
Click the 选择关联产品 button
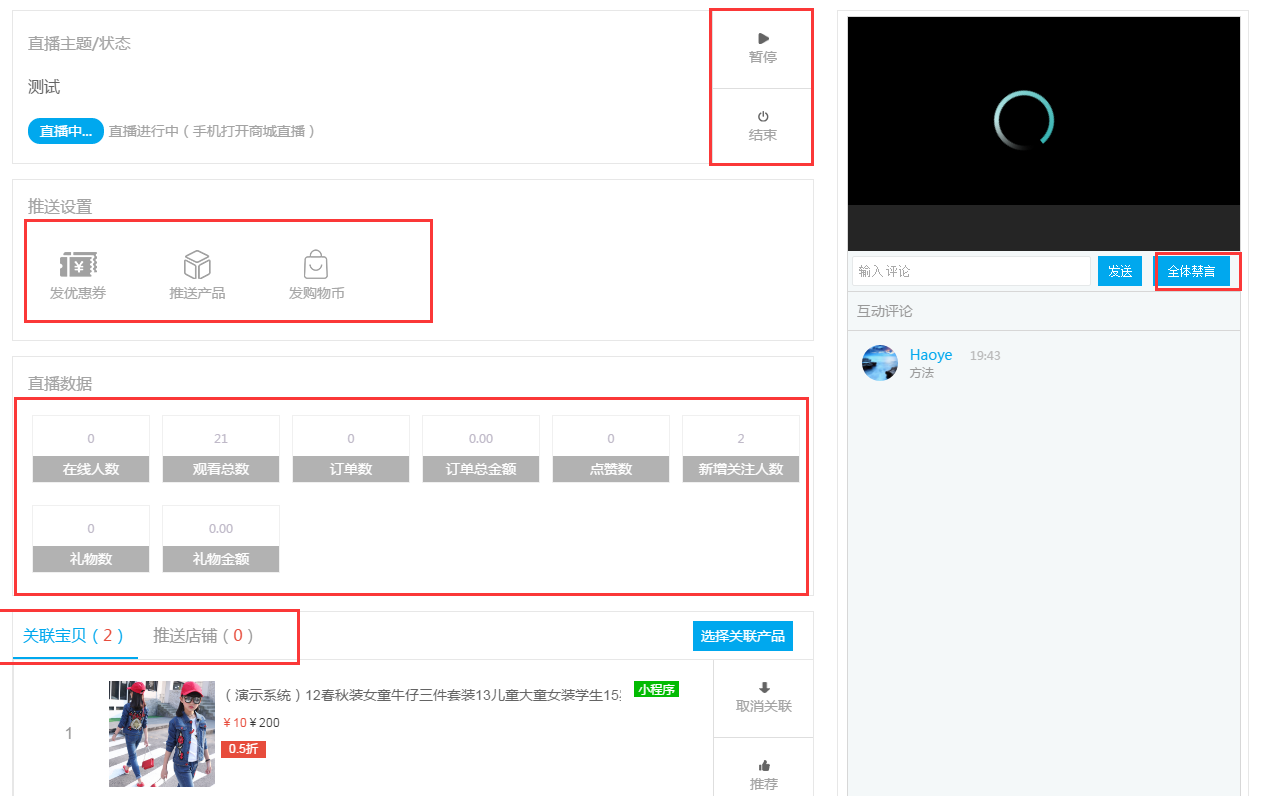click(x=743, y=636)
